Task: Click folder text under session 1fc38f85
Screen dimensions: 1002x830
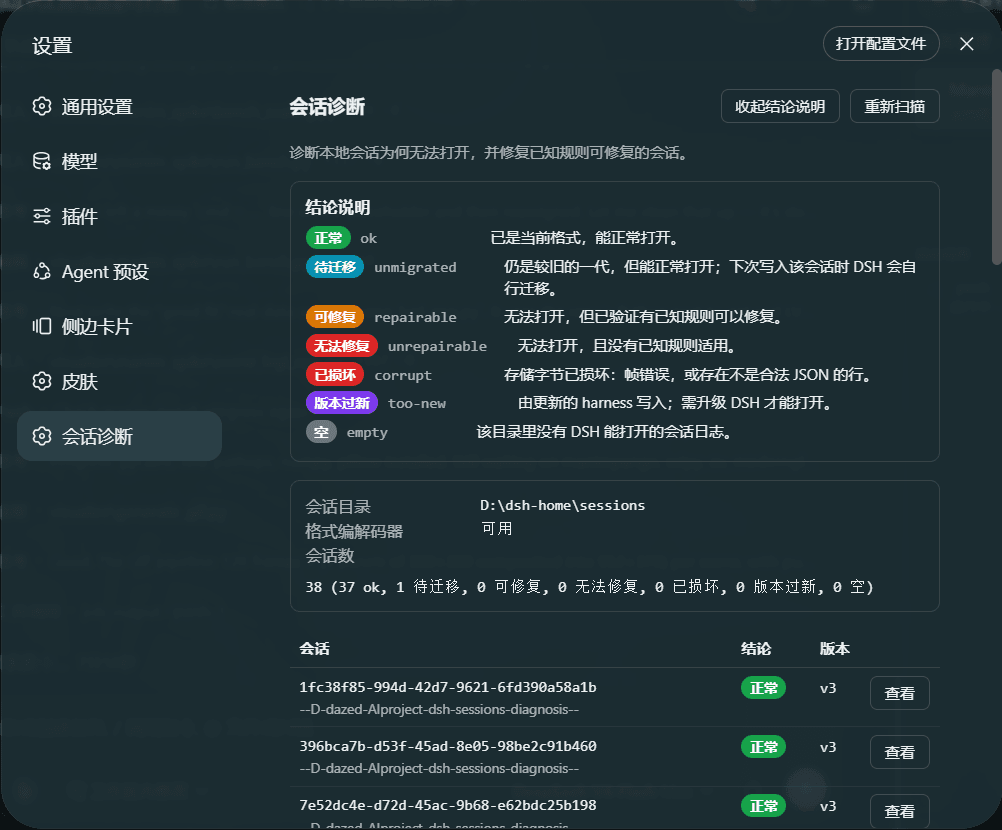Action: 439,709
